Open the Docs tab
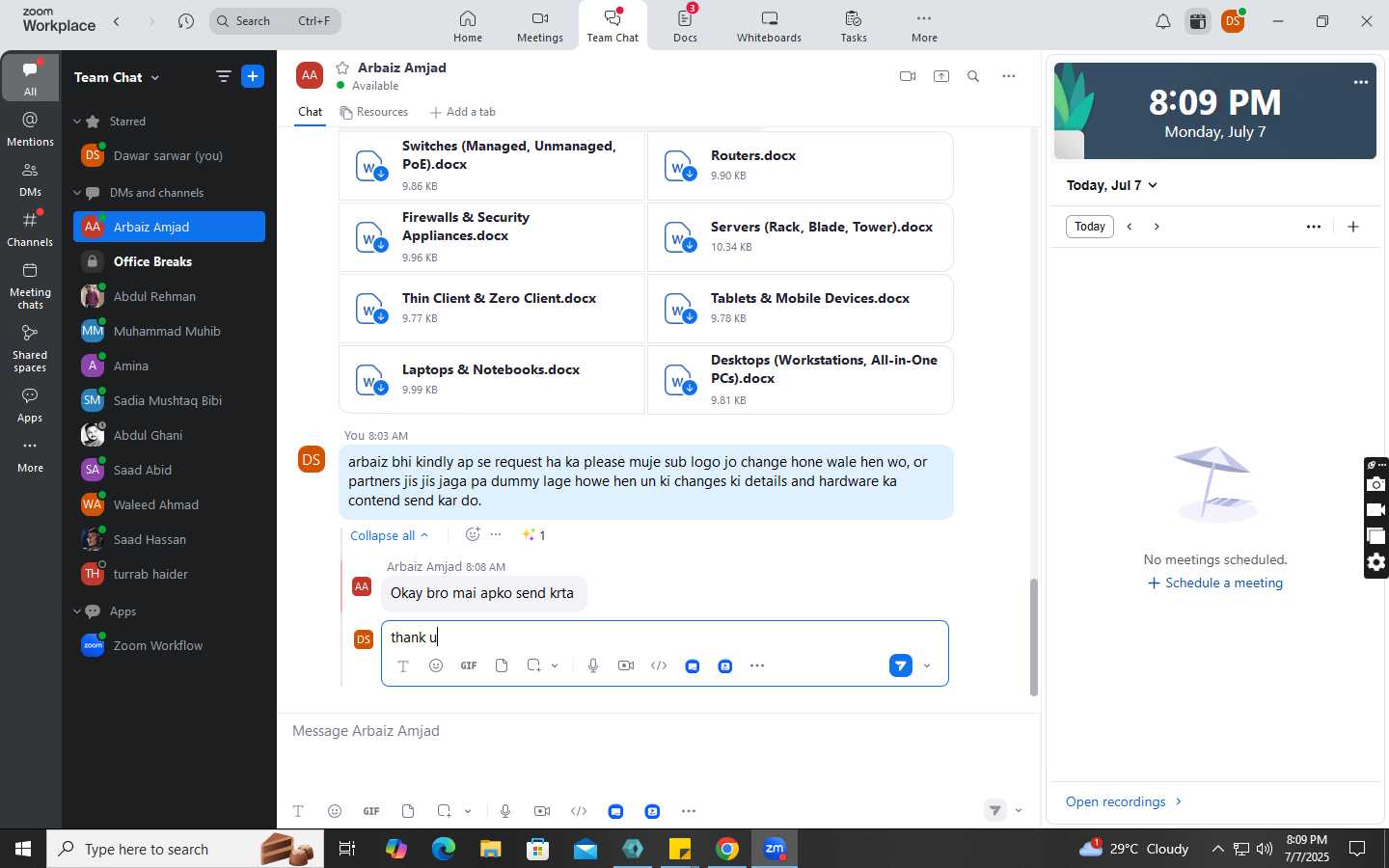Viewport: 1389px width, 868px height. tap(686, 26)
